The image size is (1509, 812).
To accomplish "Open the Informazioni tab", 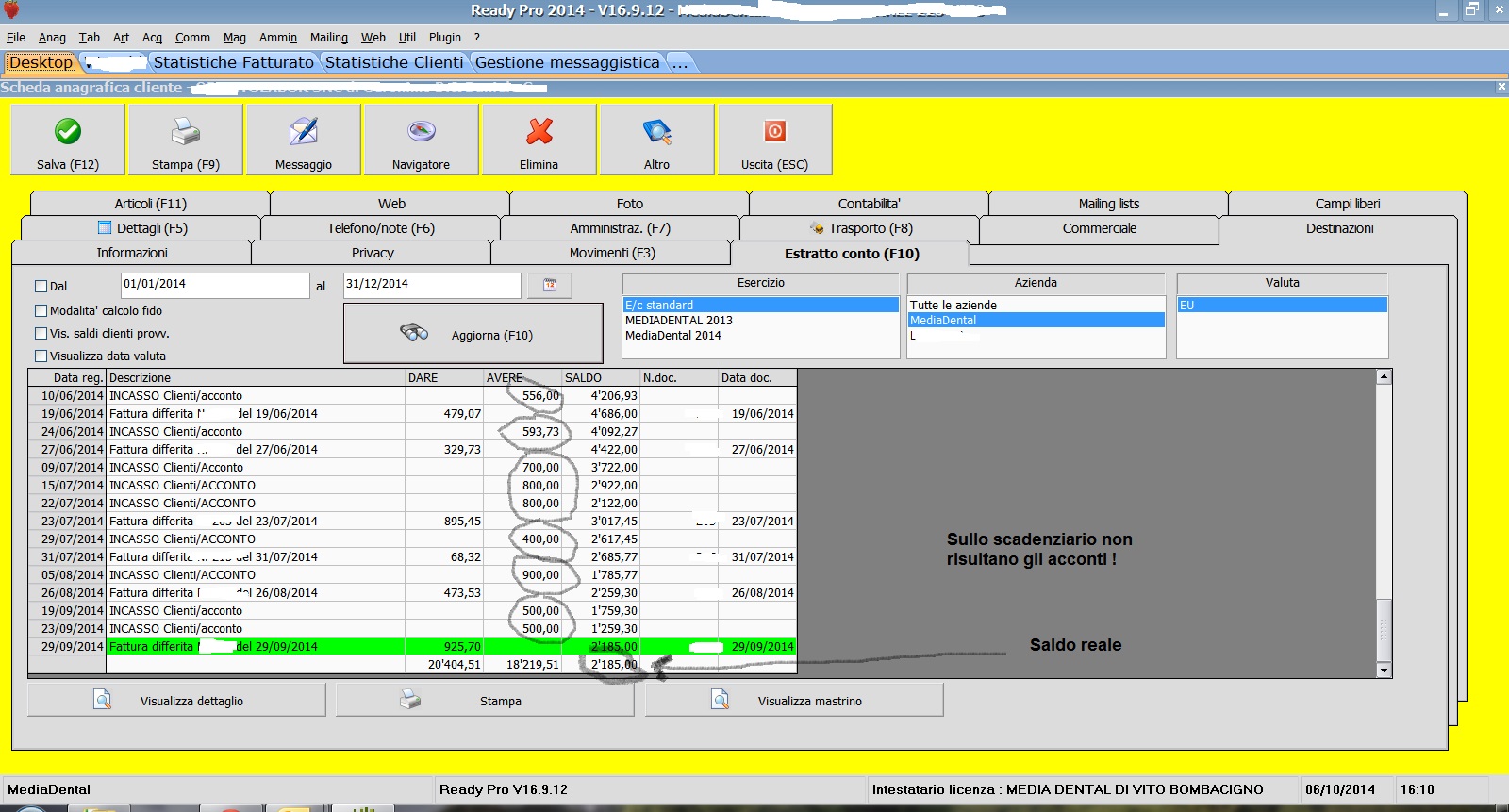I will coord(132,253).
